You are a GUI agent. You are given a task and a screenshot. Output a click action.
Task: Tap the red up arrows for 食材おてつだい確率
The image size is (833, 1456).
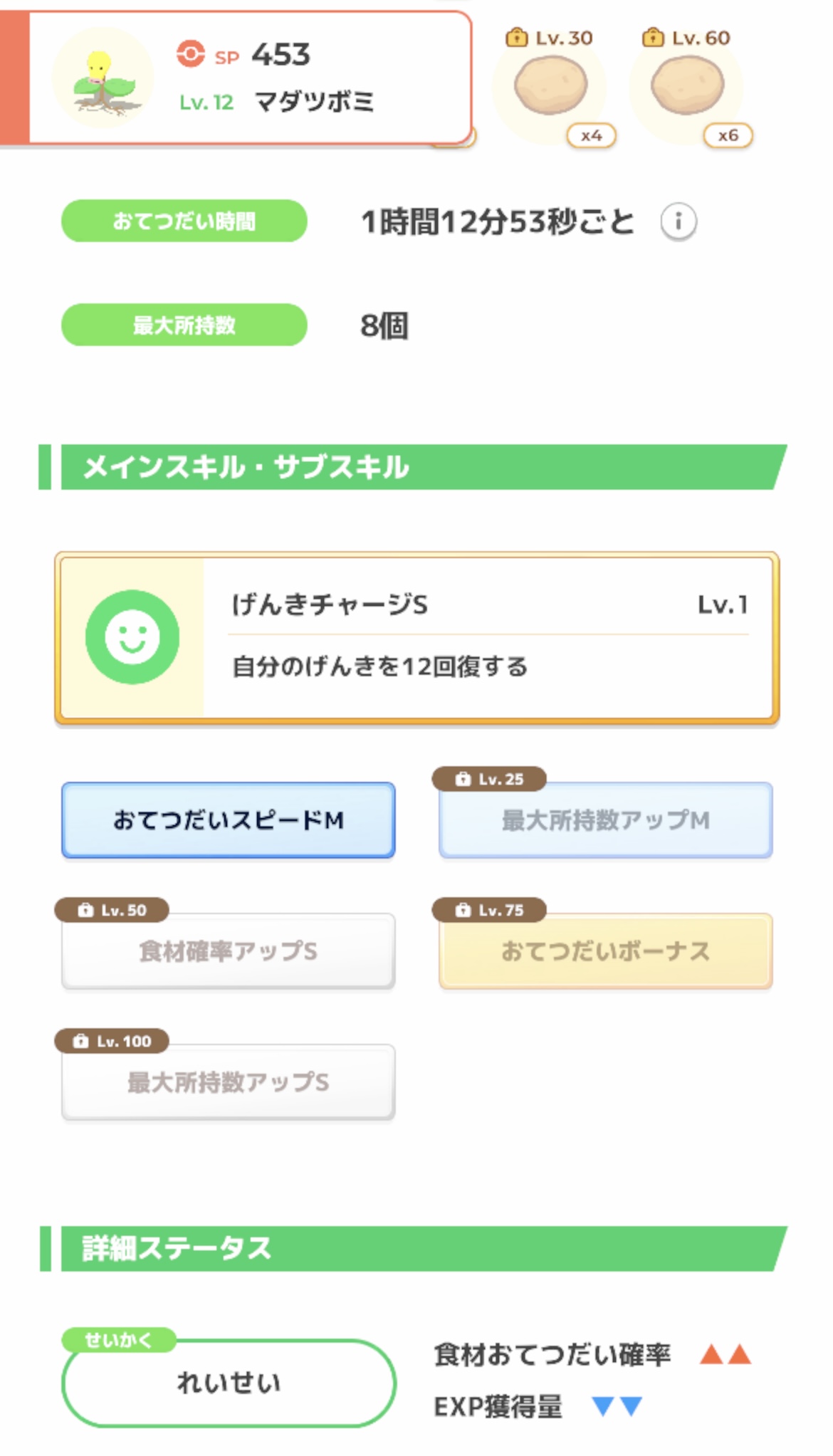[x=725, y=1353]
